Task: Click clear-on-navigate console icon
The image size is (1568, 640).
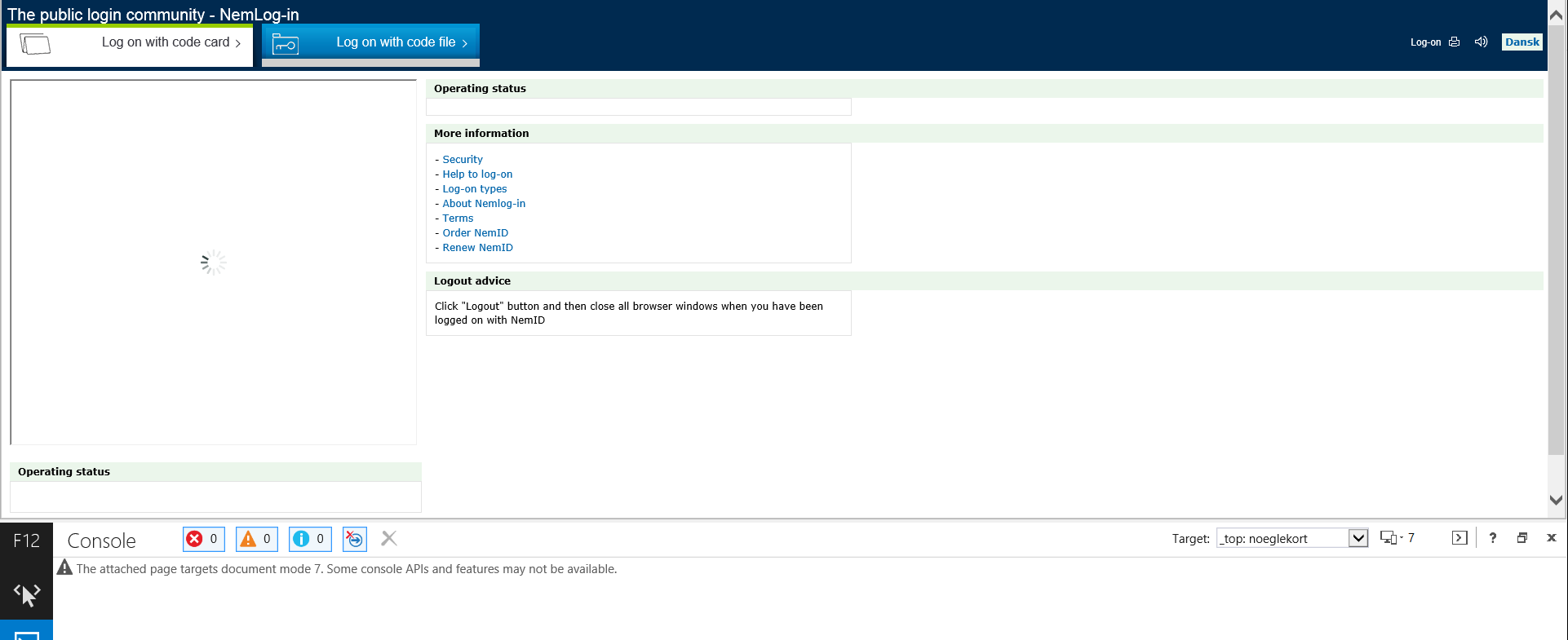Action: coord(354,539)
